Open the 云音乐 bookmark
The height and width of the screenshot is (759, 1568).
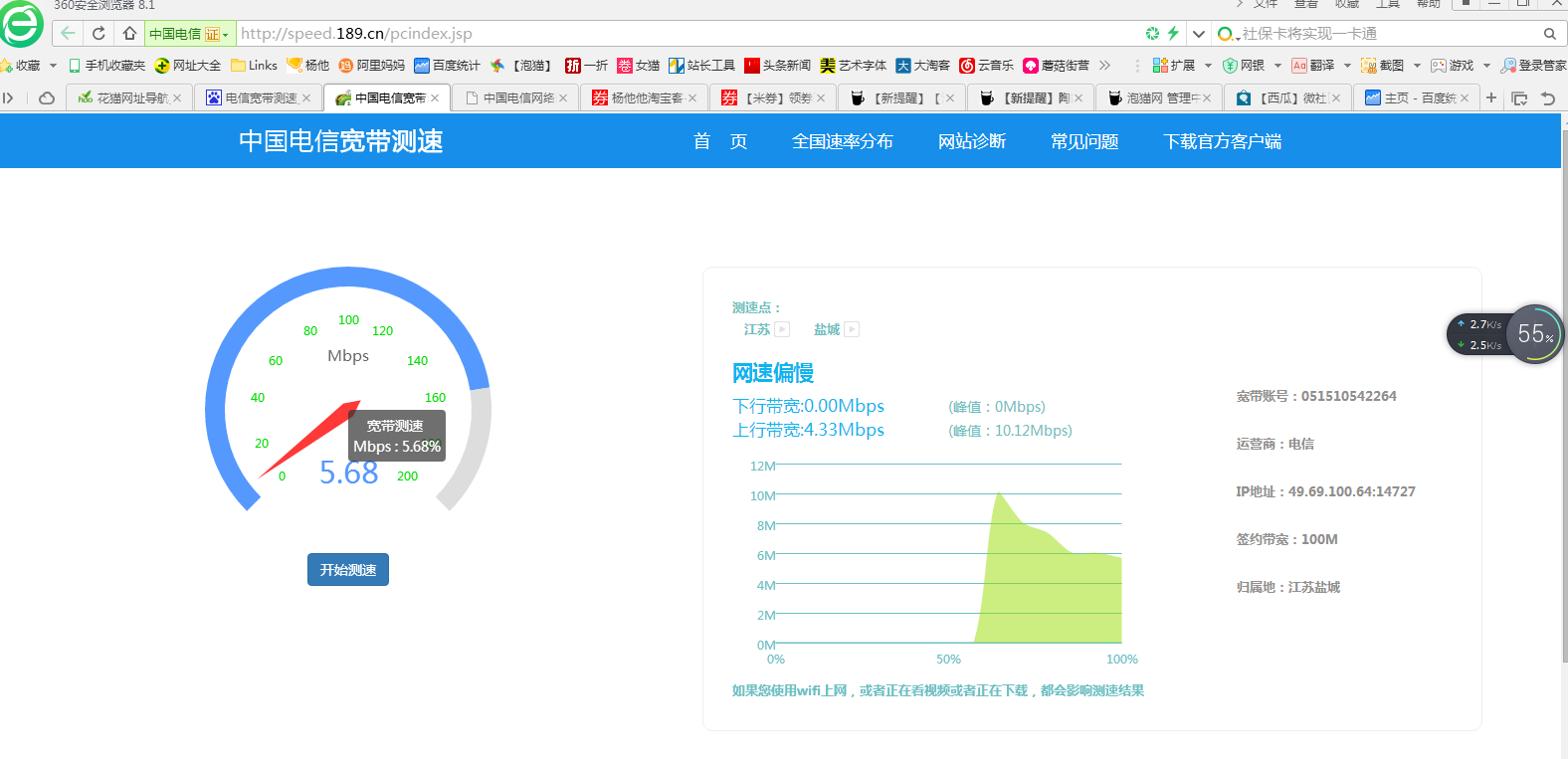pos(986,66)
